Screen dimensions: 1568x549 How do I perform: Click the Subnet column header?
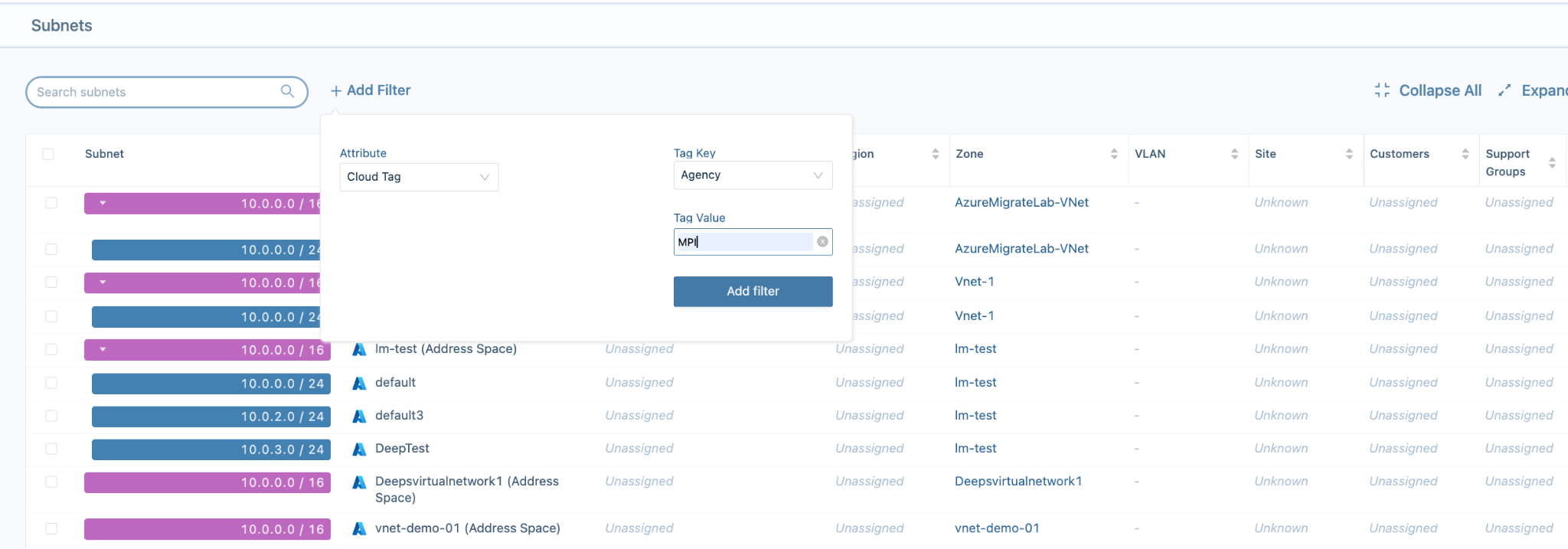coord(104,154)
